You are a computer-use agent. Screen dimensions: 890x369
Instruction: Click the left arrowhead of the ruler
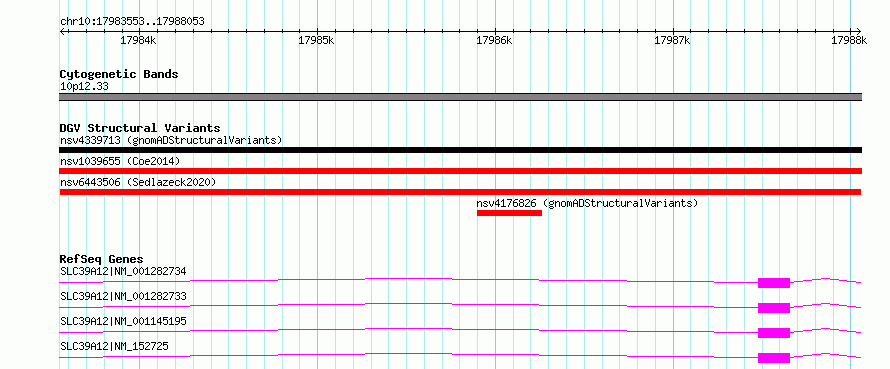coord(62,31)
